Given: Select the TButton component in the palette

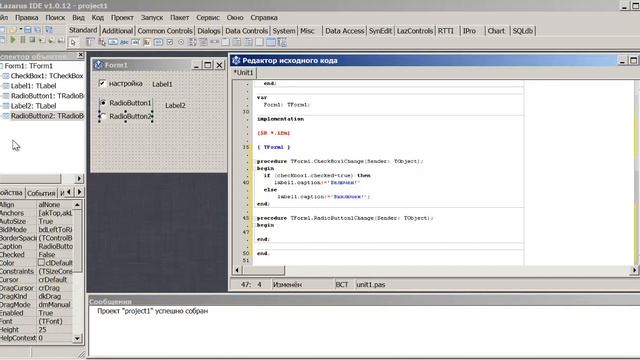Looking at the screenshot, I should [x=113, y=42].
